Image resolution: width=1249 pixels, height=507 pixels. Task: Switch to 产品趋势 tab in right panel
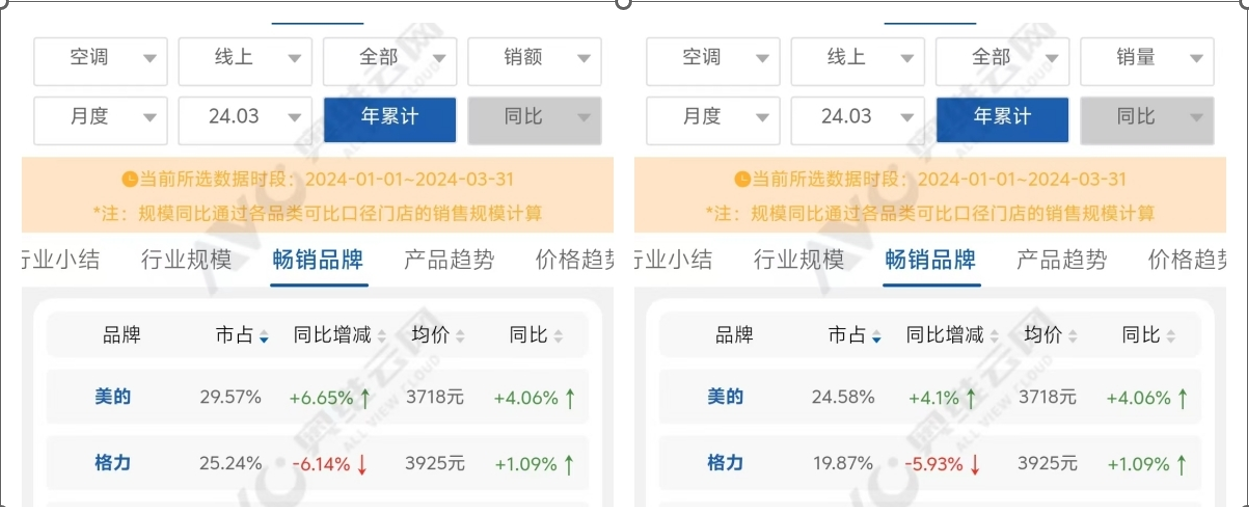1062,260
